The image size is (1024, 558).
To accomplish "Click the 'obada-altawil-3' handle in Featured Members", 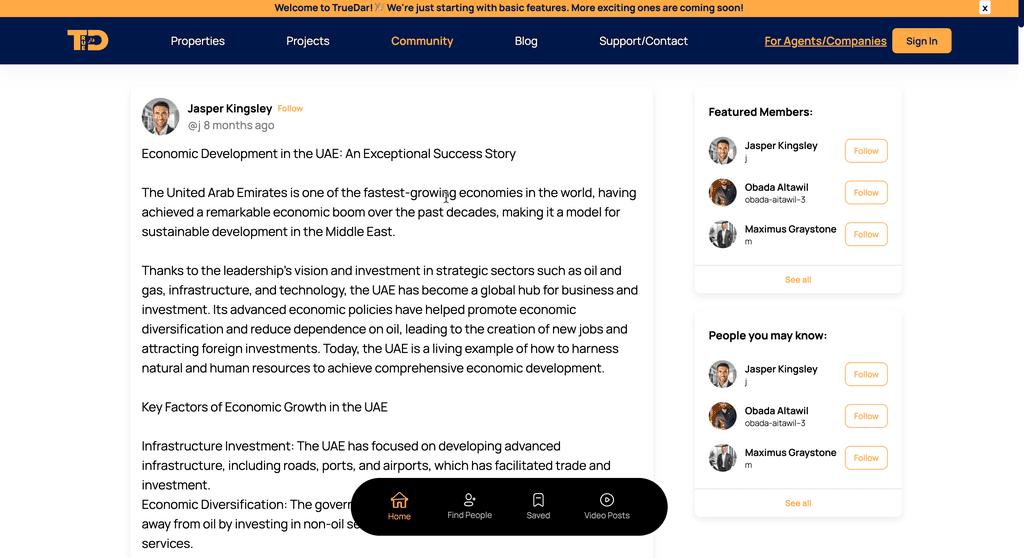I will (x=775, y=200).
